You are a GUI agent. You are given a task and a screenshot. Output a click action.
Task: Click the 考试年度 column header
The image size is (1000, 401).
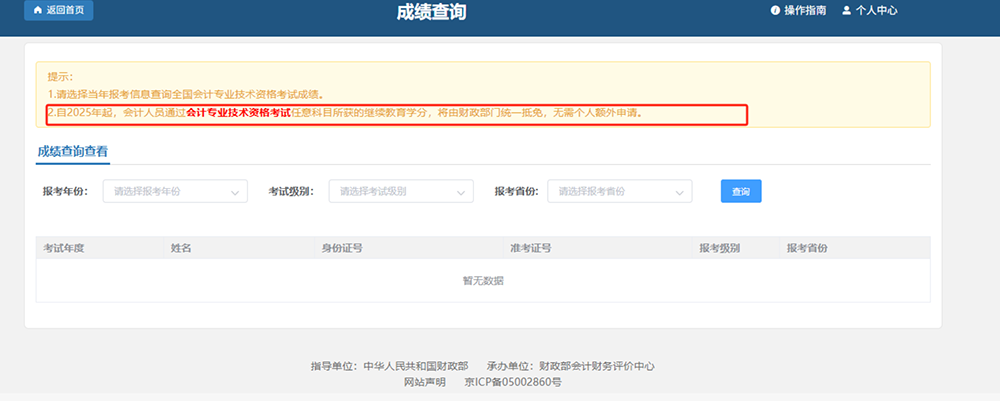click(64, 247)
